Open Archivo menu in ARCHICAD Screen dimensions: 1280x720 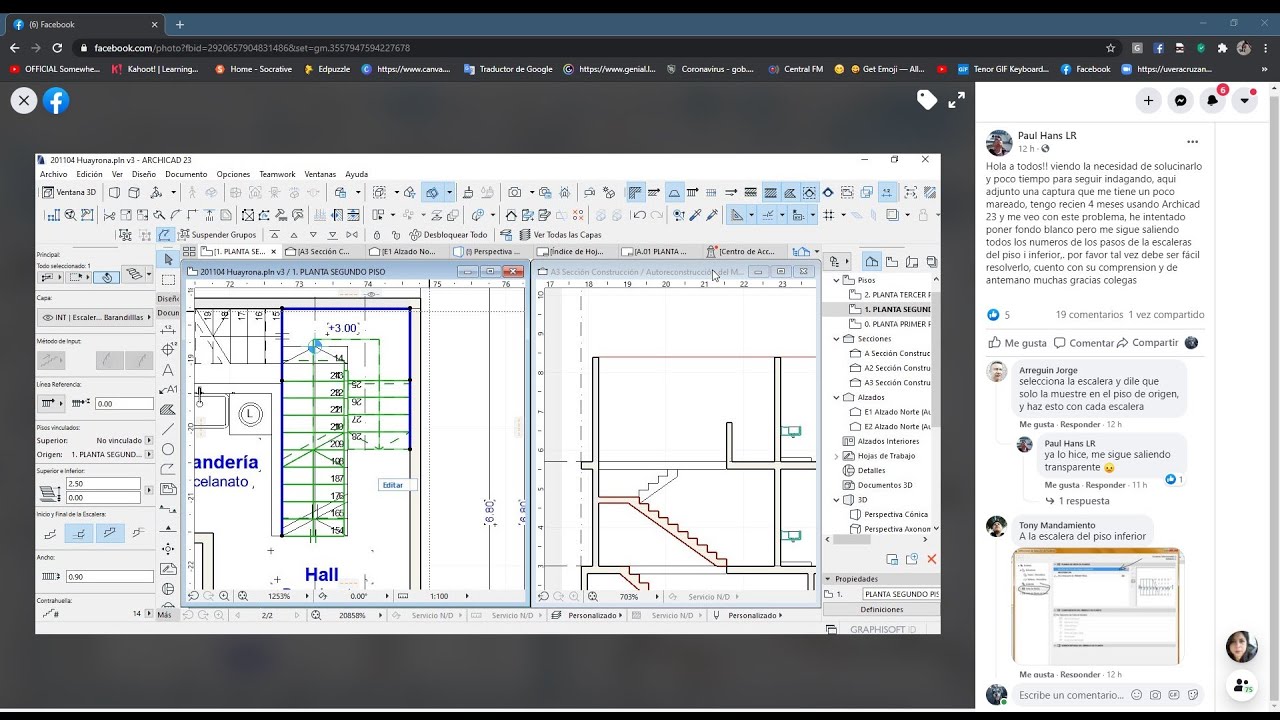click(x=53, y=174)
